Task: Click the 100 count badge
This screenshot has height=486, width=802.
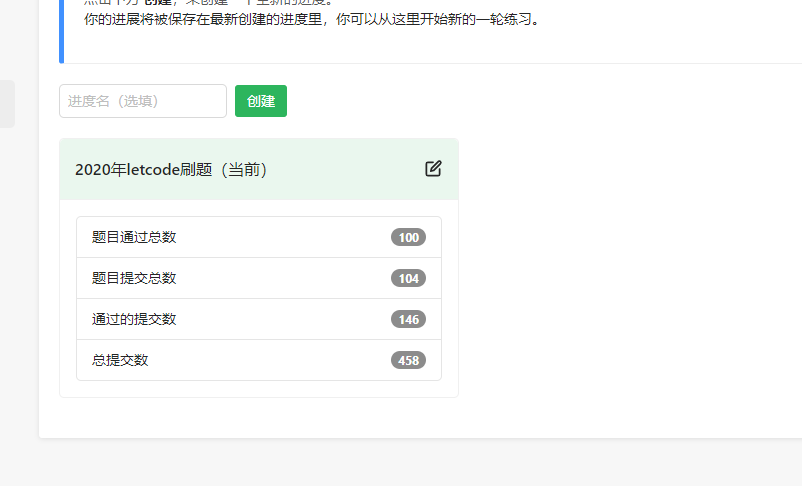Action: [408, 237]
